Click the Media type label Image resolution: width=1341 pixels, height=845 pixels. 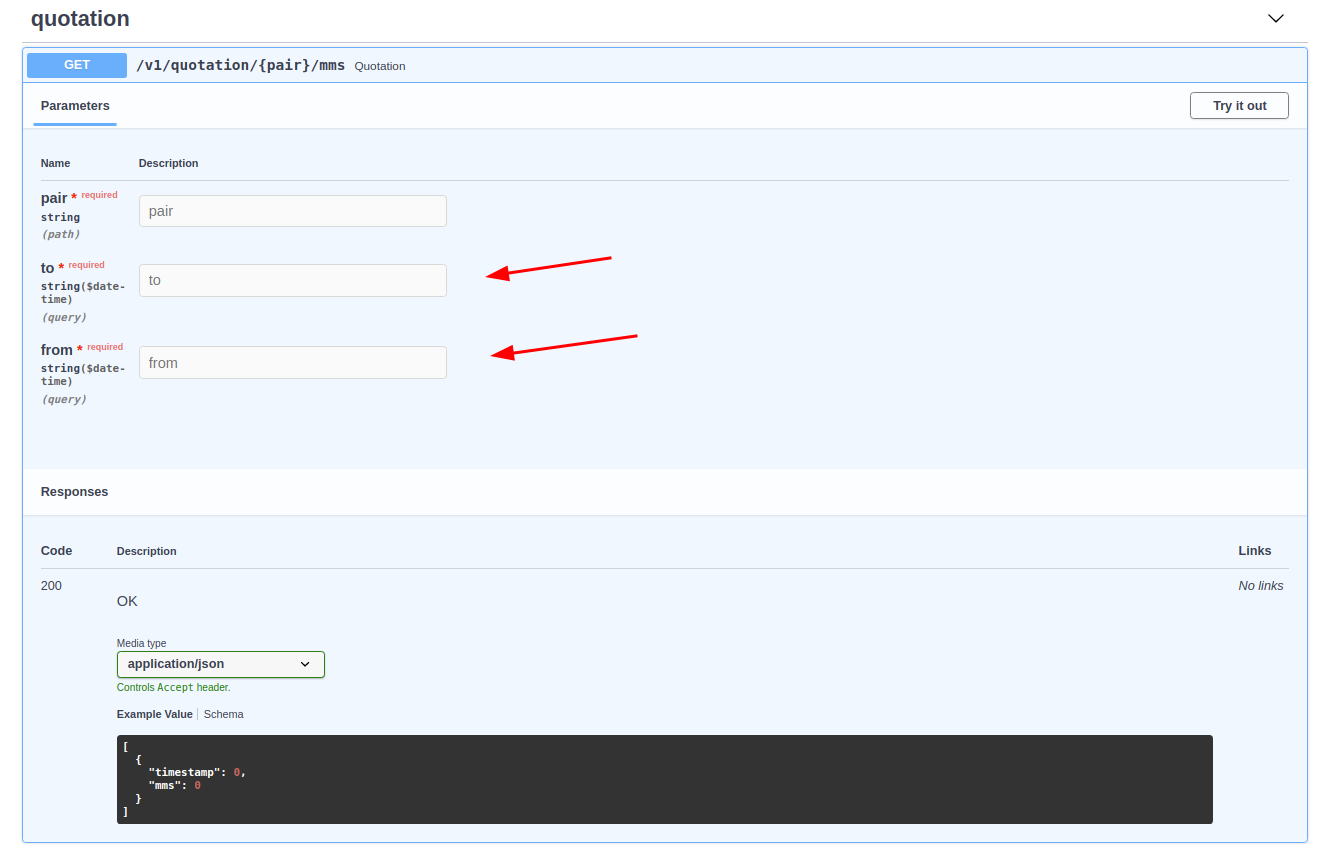[142, 643]
